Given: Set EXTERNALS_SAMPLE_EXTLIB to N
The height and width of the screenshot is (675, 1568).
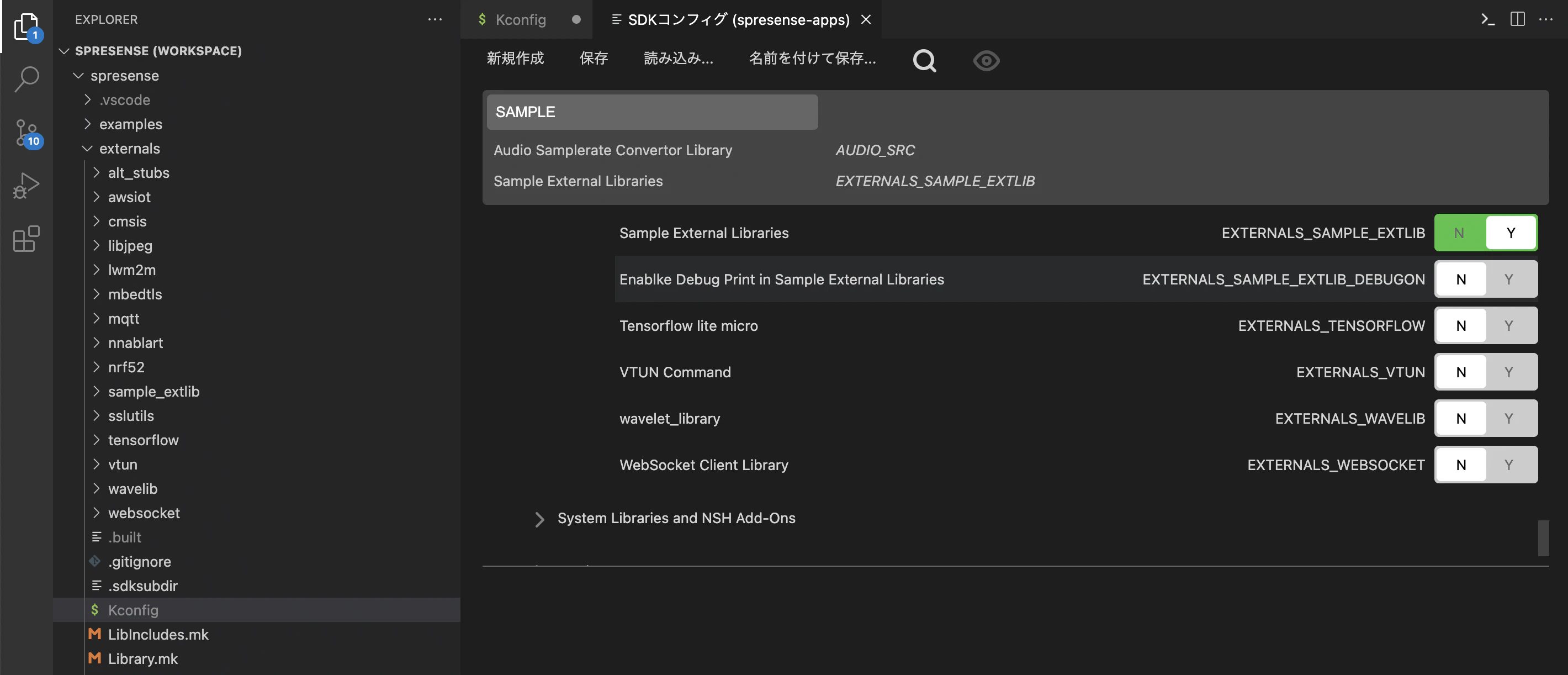Looking at the screenshot, I should click(x=1460, y=233).
